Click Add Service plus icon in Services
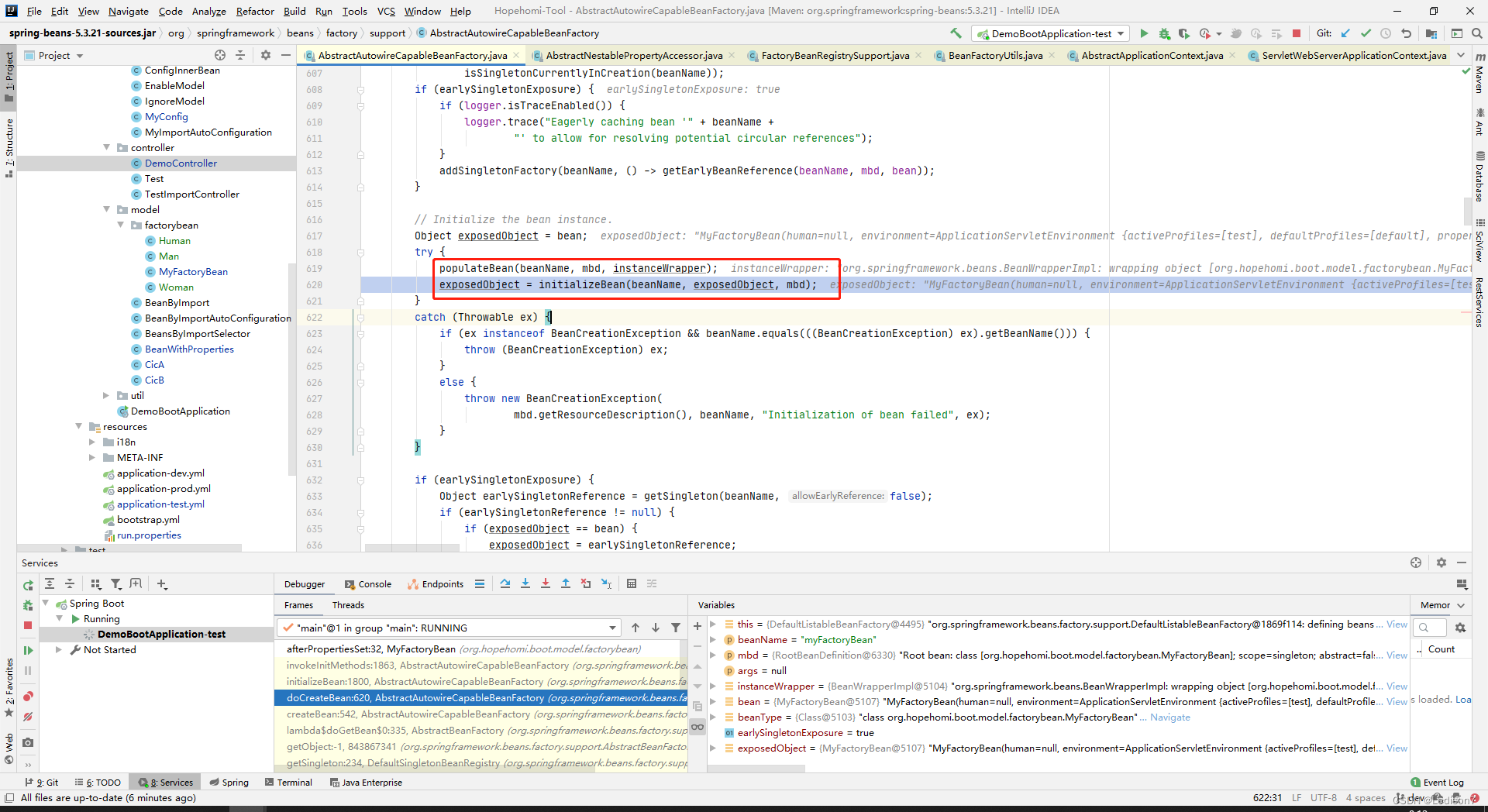The height and width of the screenshot is (812, 1488). (x=162, y=584)
